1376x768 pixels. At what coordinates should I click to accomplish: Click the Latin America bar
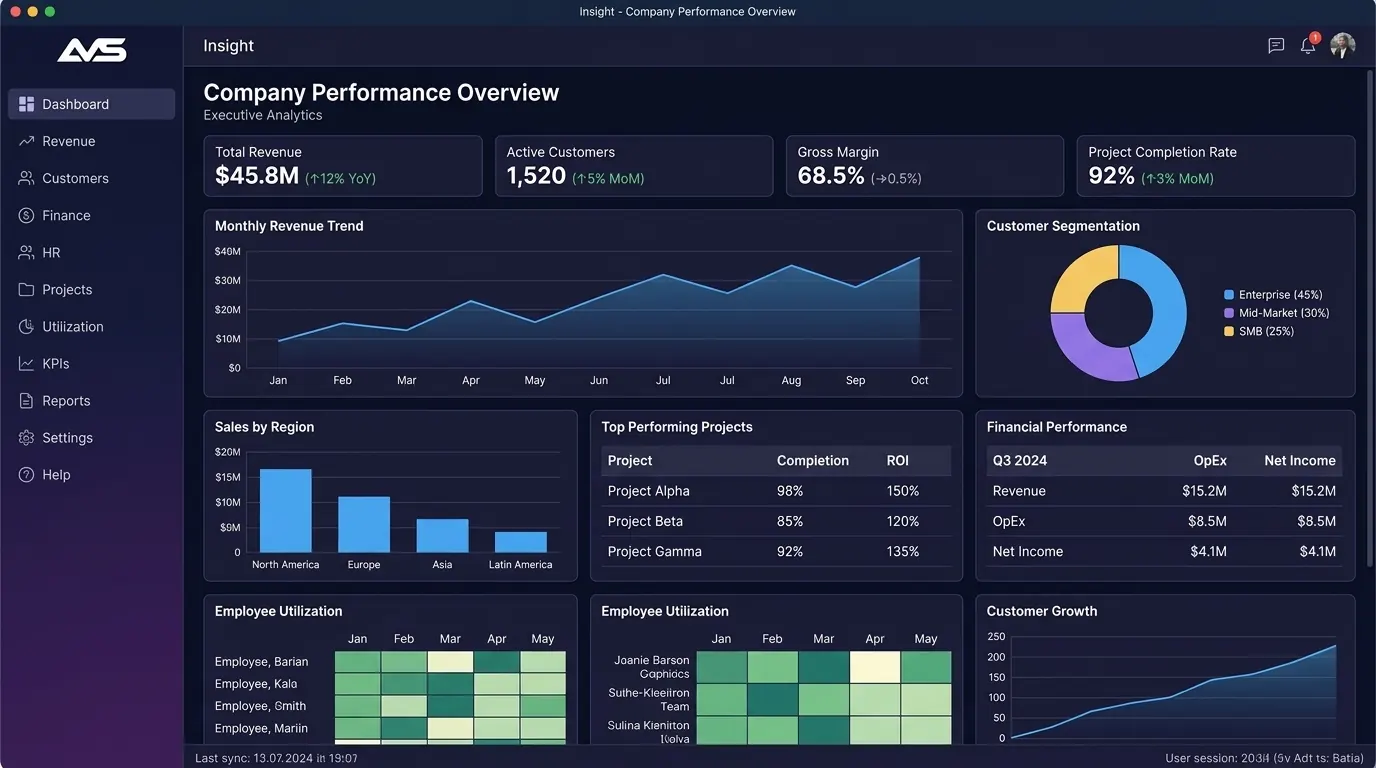click(x=521, y=542)
